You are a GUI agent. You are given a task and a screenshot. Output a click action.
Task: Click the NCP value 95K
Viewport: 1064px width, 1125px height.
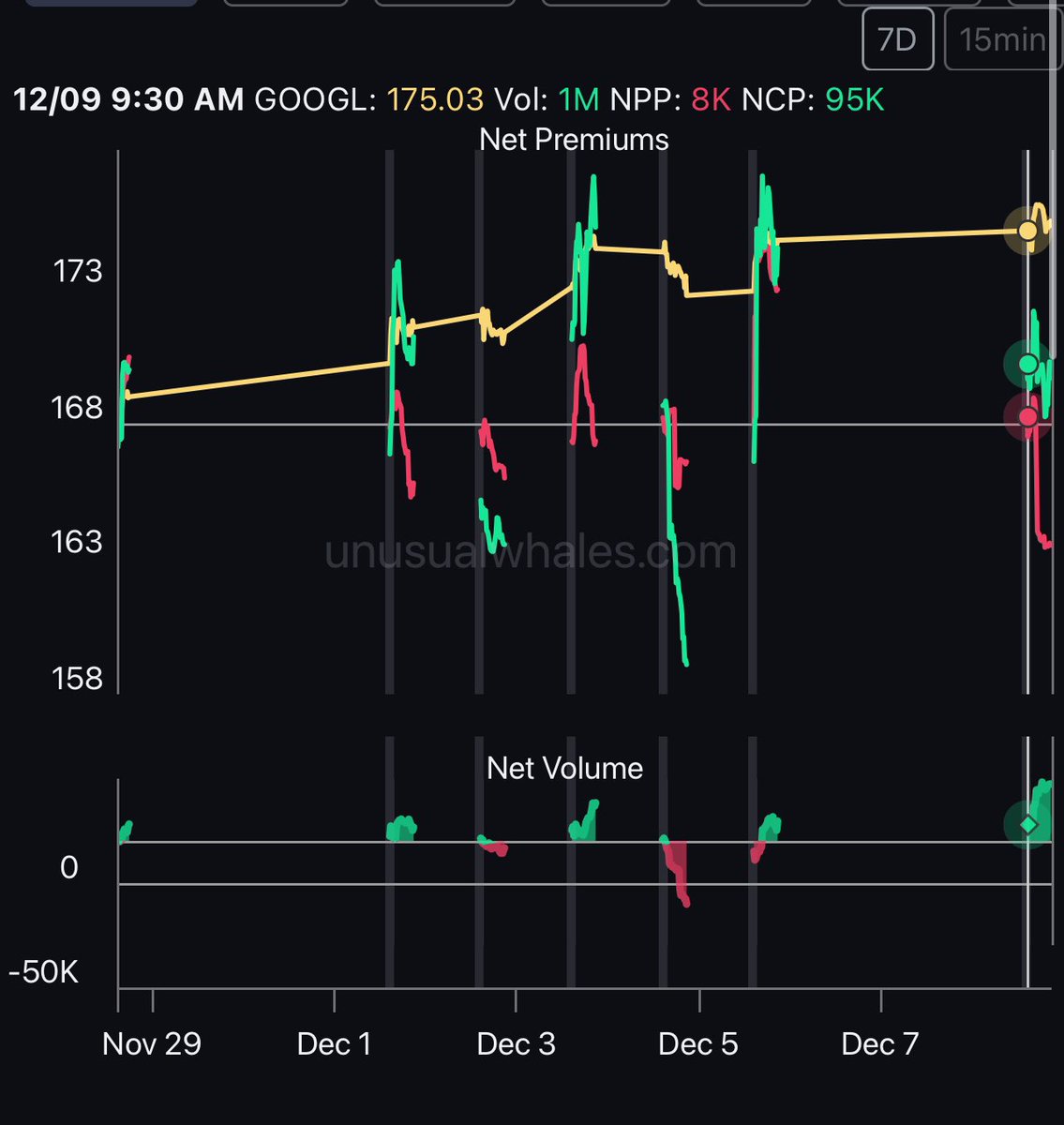pos(855,98)
